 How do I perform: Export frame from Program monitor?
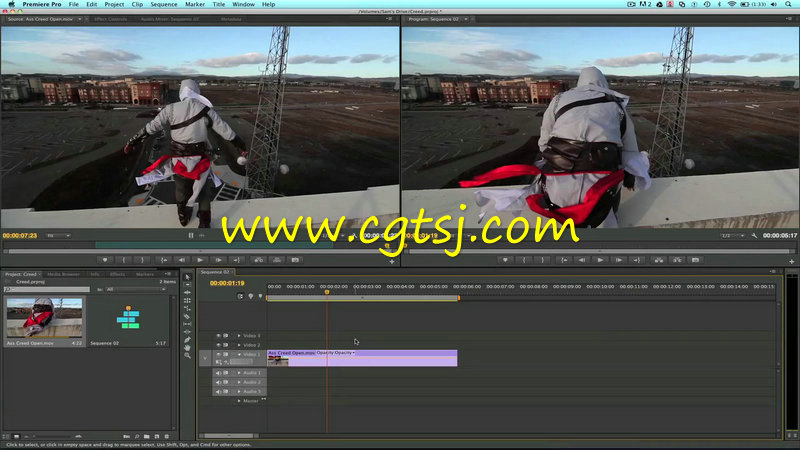(695, 260)
